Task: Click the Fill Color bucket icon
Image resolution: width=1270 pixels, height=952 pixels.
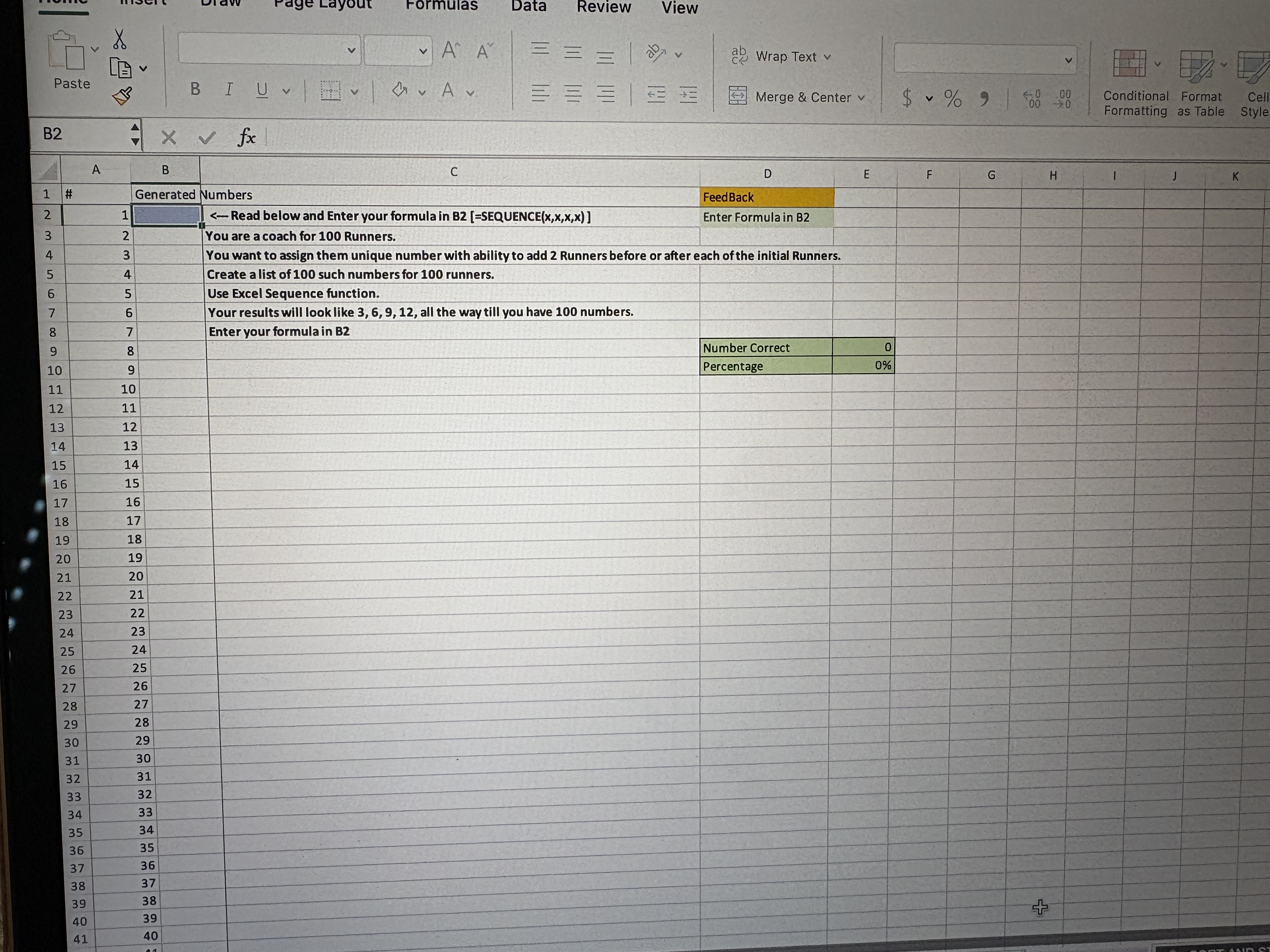Action: click(400, 90)
